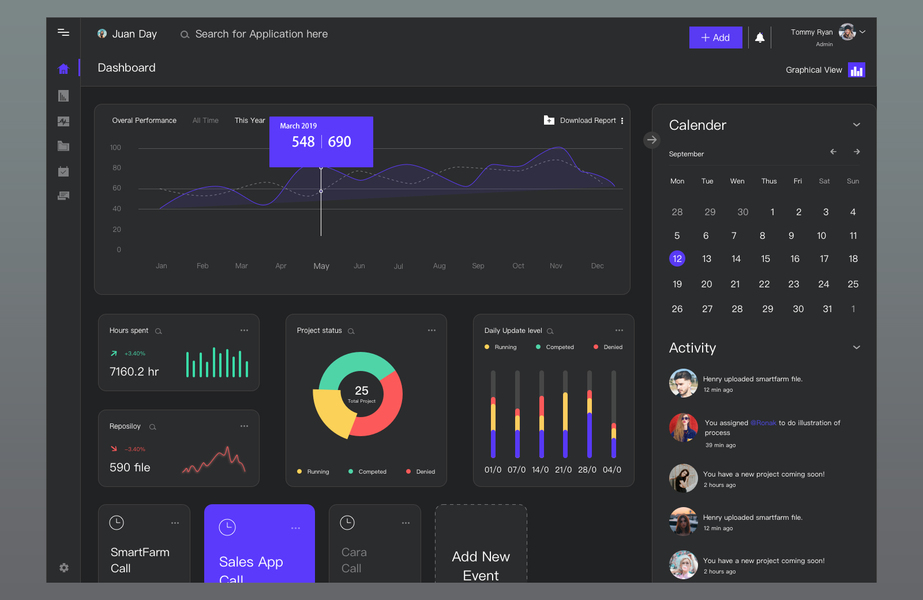Open the folder icon in sidebar
Image resolution: width=923 pixels, height=600 pixels.
point(64,146)
